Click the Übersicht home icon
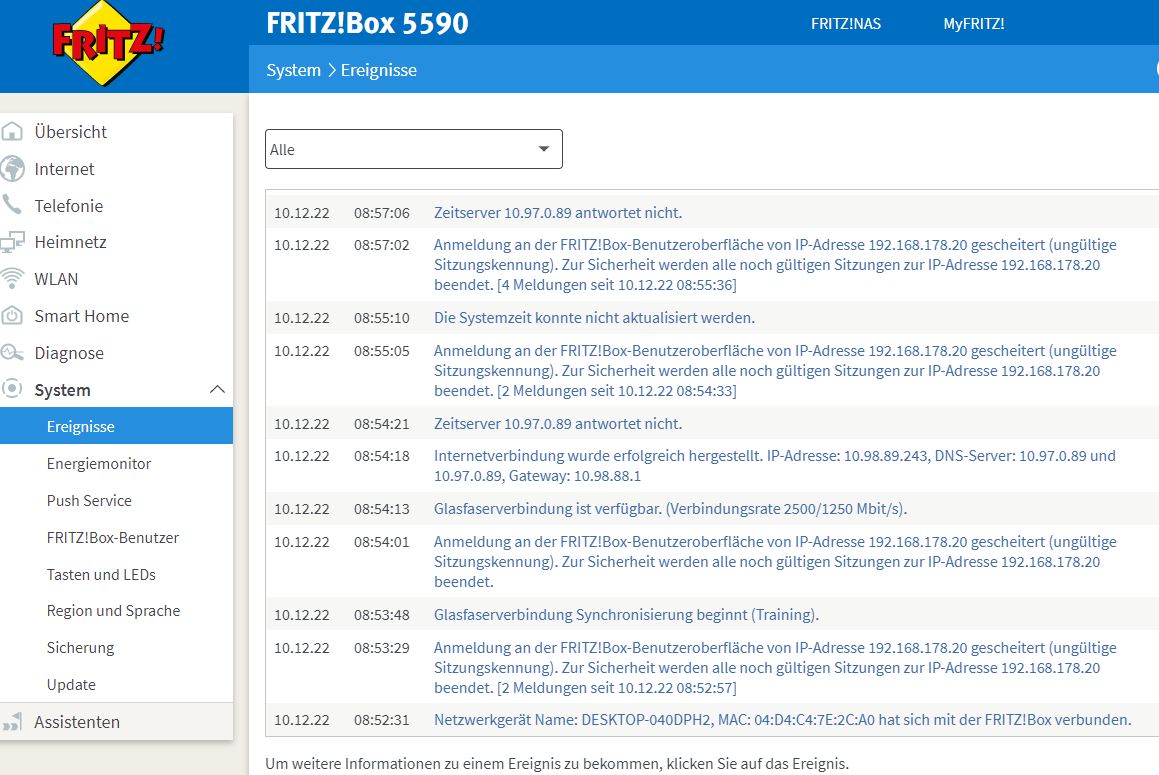Image resolution: width=1159 pixels, height=775 pixels. pyautogui.click(x=12, y=132)
